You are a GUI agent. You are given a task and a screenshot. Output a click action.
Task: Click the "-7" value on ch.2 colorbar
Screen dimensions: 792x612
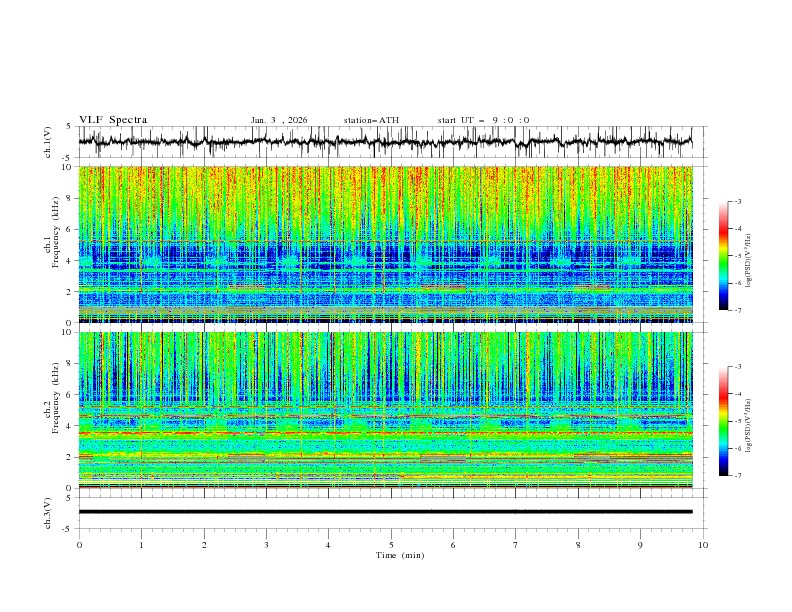(737, 476)
